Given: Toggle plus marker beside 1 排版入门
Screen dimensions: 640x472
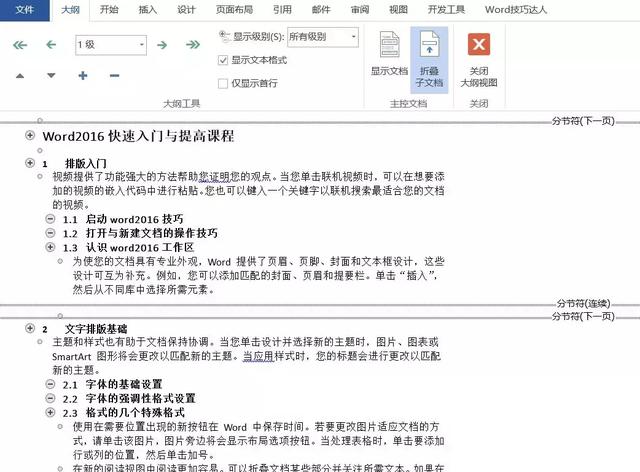Looking at the screenshot, I should click(x=30, y=163).
